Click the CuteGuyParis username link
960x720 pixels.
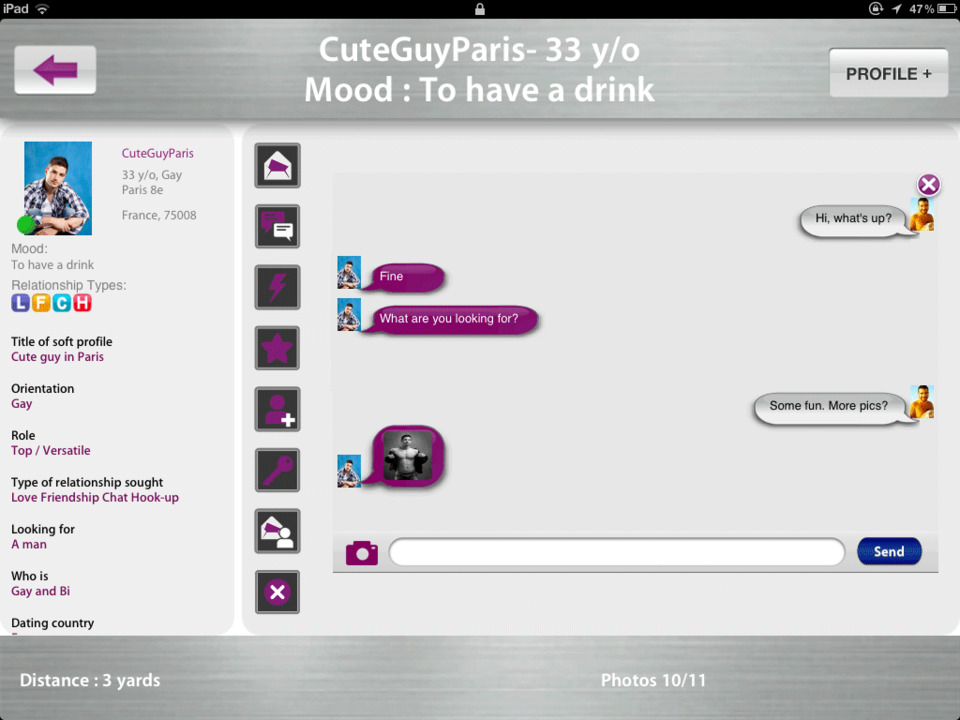[158, 153]
